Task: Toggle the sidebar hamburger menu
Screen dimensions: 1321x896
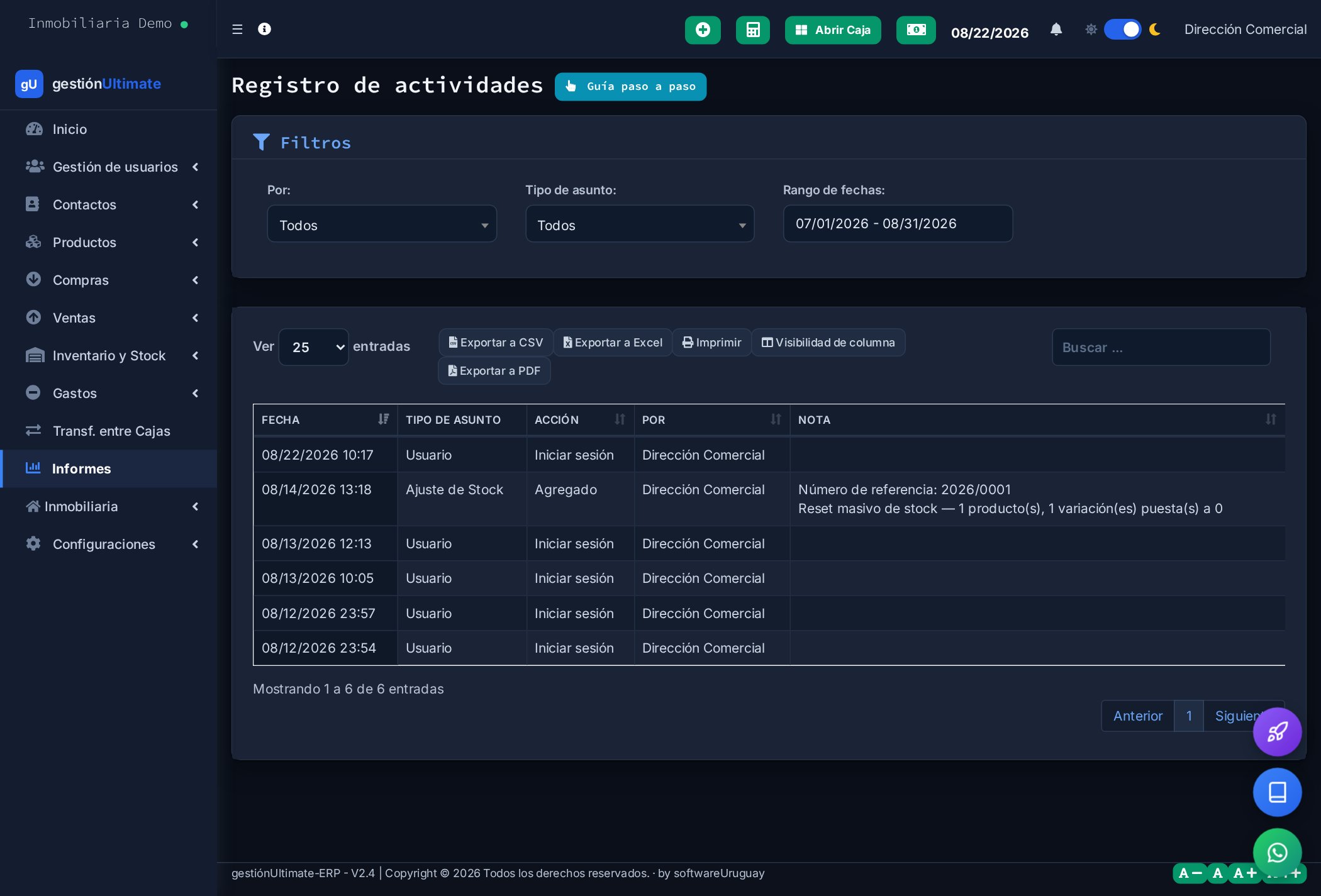Action: tap(237, 30)
